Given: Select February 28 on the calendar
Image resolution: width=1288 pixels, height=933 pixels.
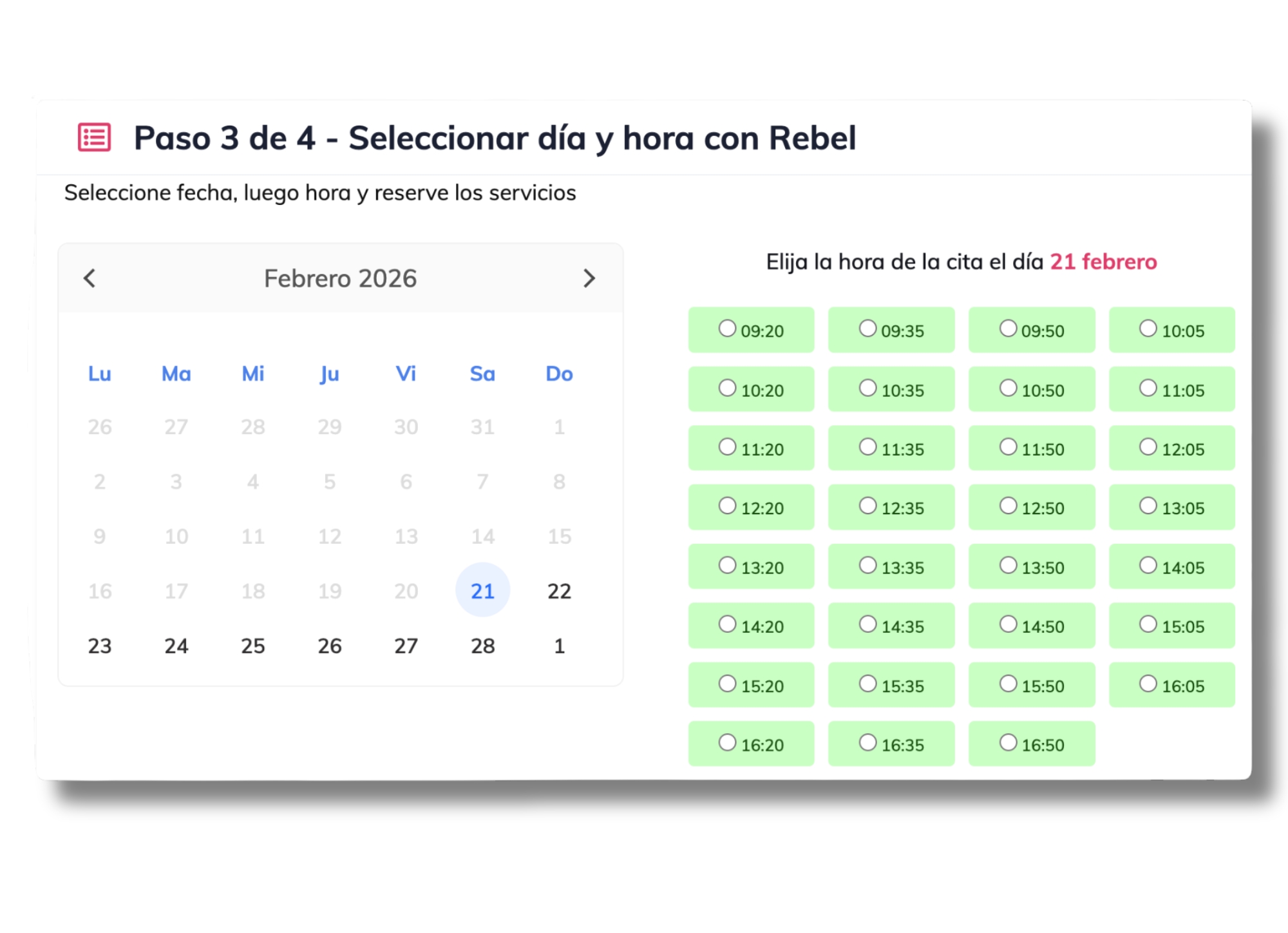Looking at the screenshot, I should click(482, 646).
